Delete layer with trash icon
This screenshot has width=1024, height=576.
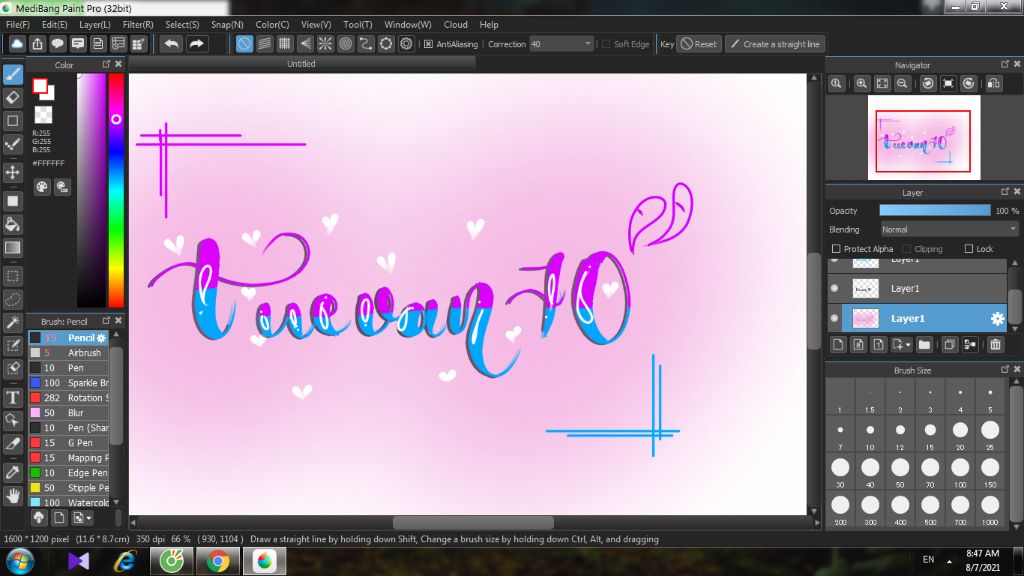click(x=995, y=344)
